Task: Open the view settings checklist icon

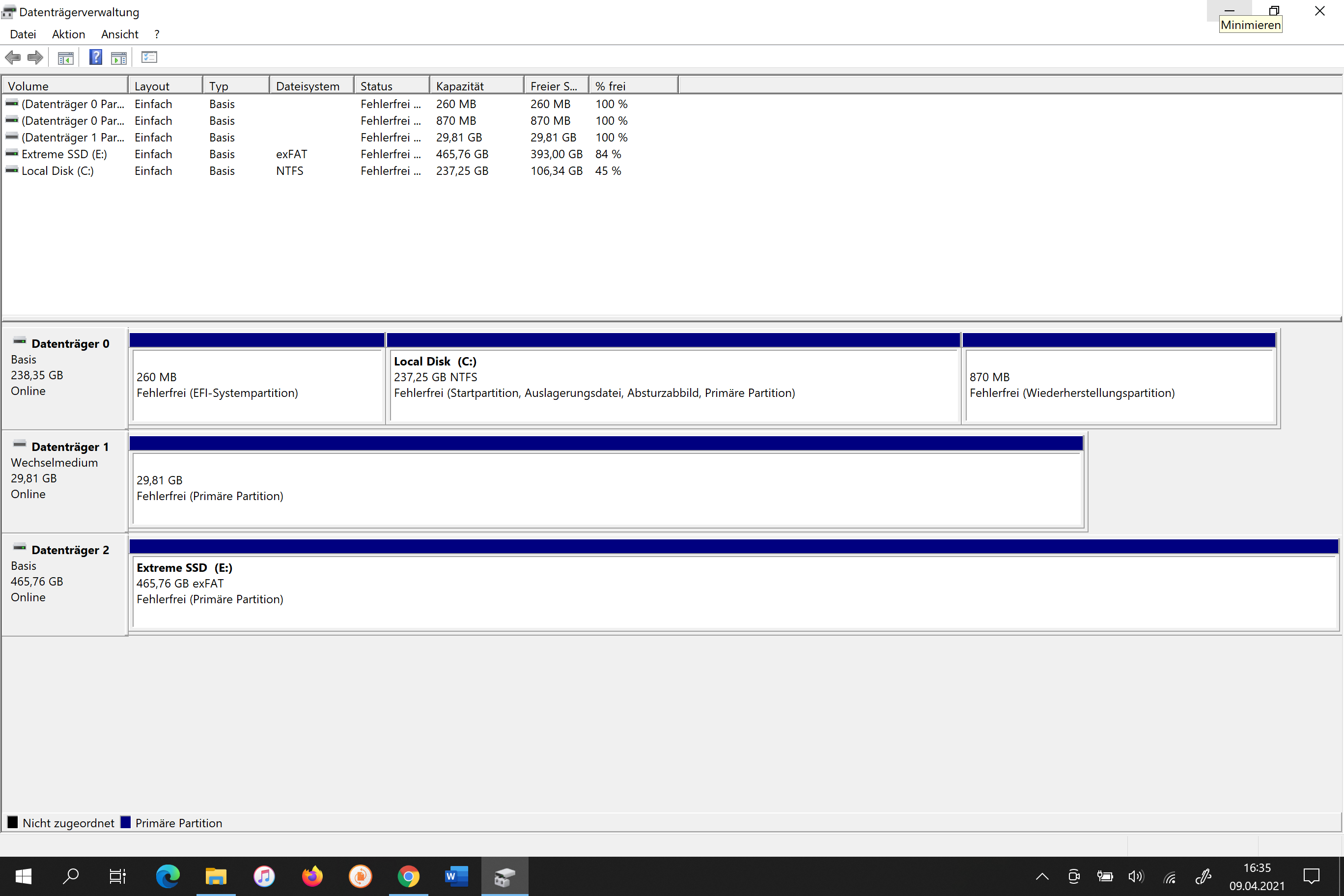Action: (x=149, y=57)
